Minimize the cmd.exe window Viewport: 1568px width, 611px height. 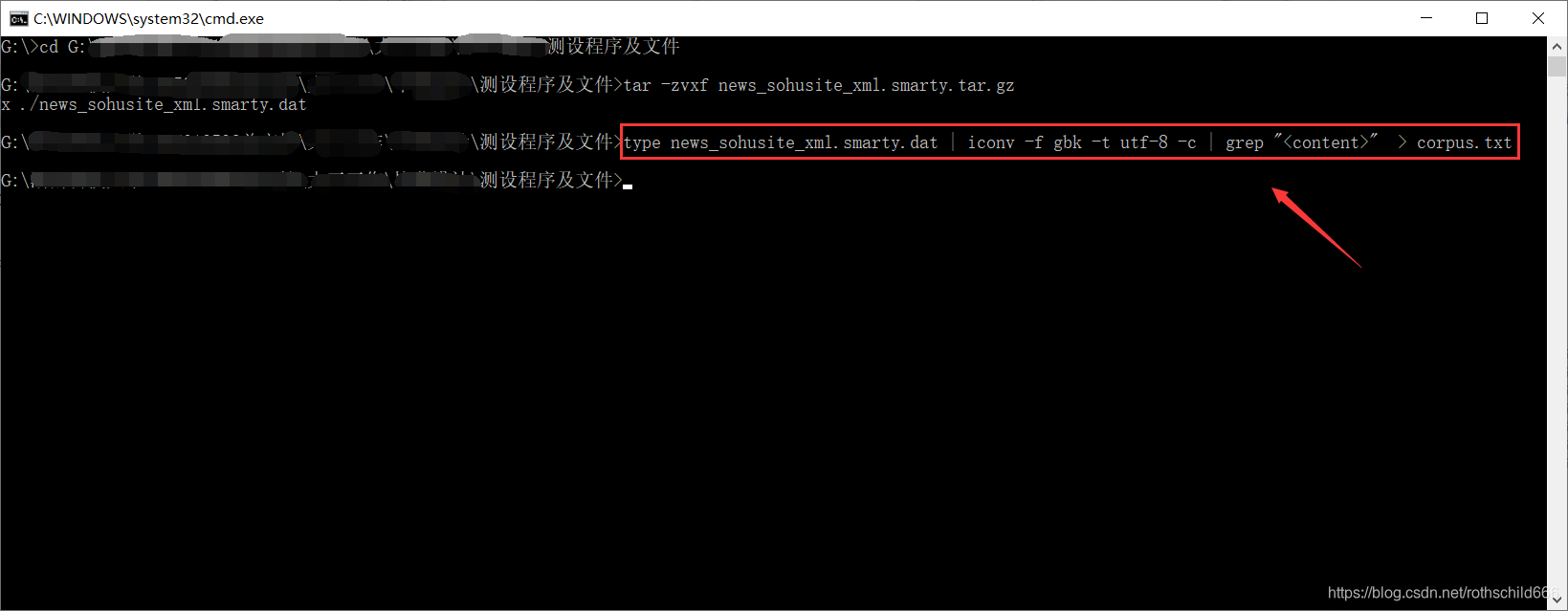coord(1426,18)
